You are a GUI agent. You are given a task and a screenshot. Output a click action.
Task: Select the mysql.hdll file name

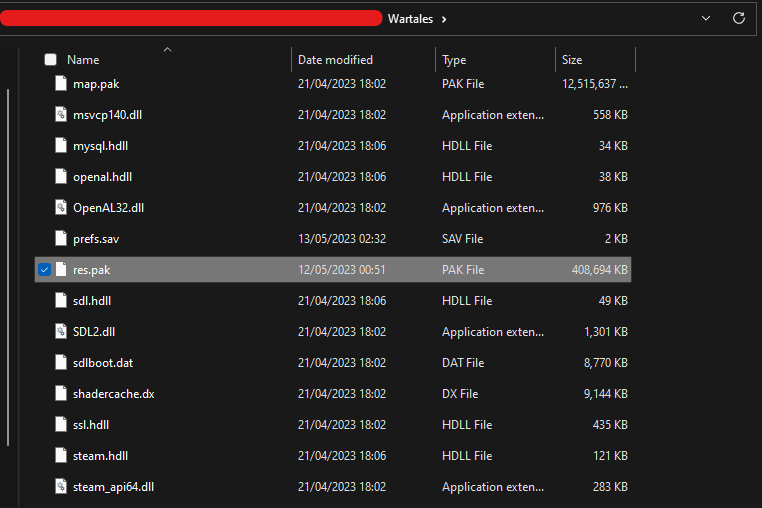(101, 146)
